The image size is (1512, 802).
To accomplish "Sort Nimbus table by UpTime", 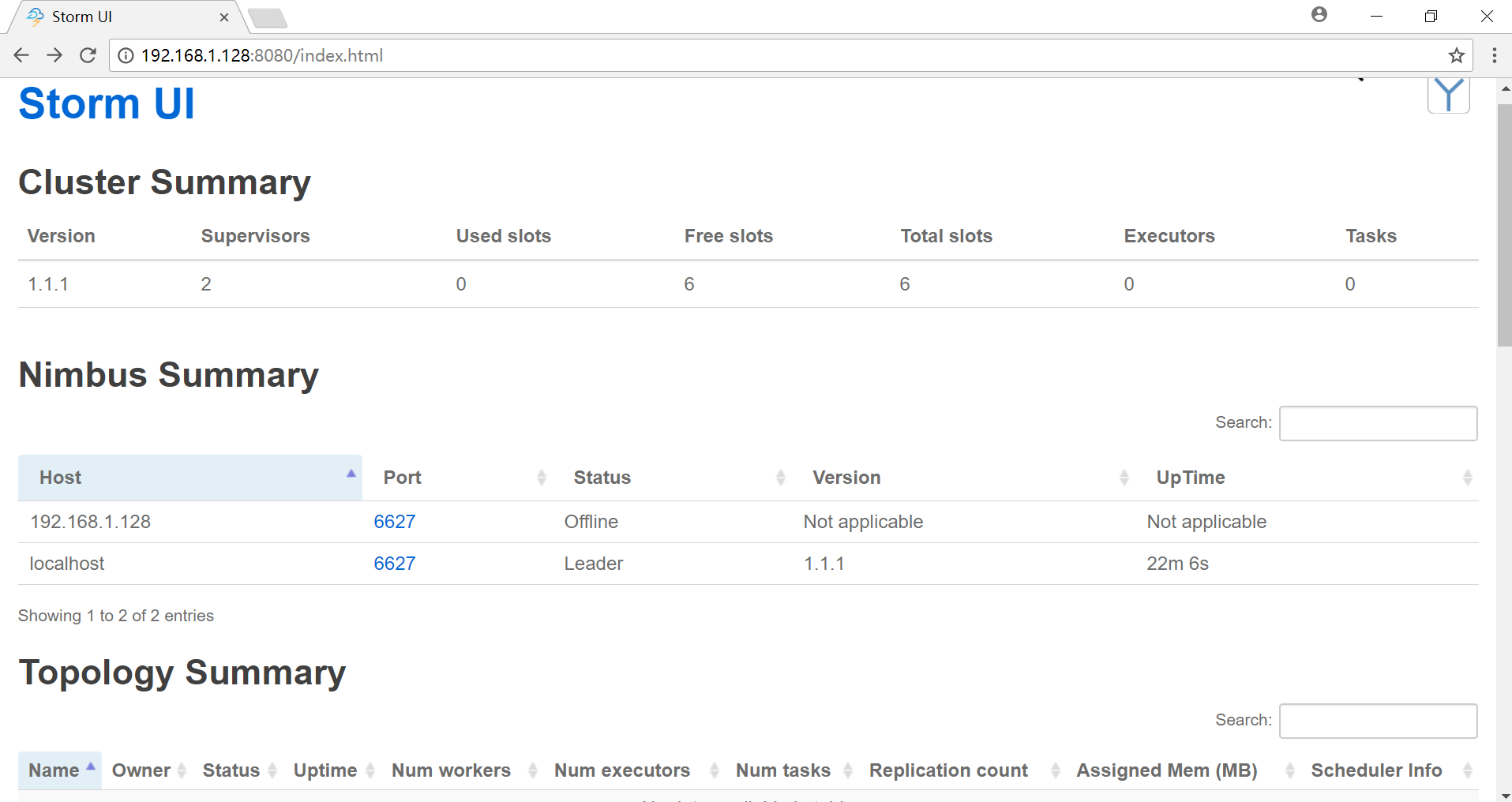I will coord(1308,478).
